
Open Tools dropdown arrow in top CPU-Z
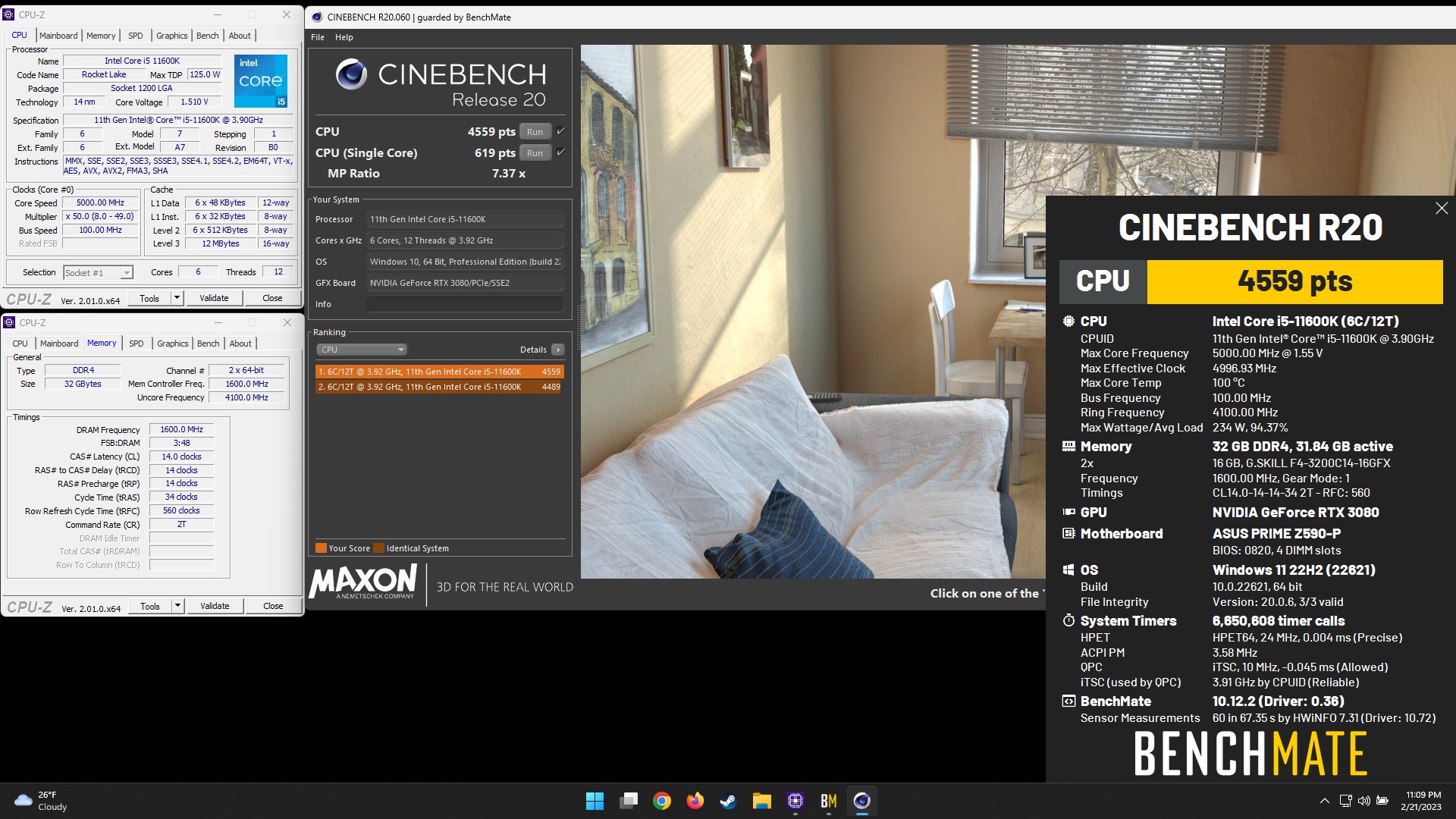[x=177, y=298]
